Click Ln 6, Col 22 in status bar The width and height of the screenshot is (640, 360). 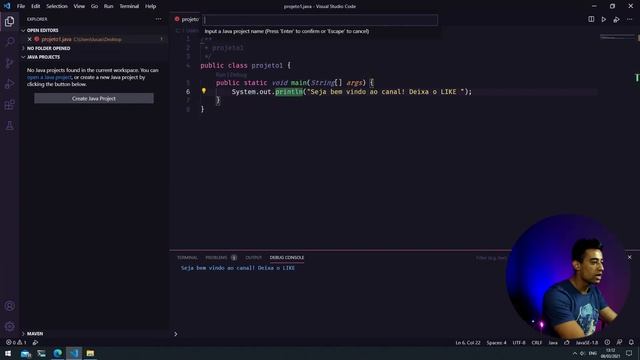(x=468, y=342)
